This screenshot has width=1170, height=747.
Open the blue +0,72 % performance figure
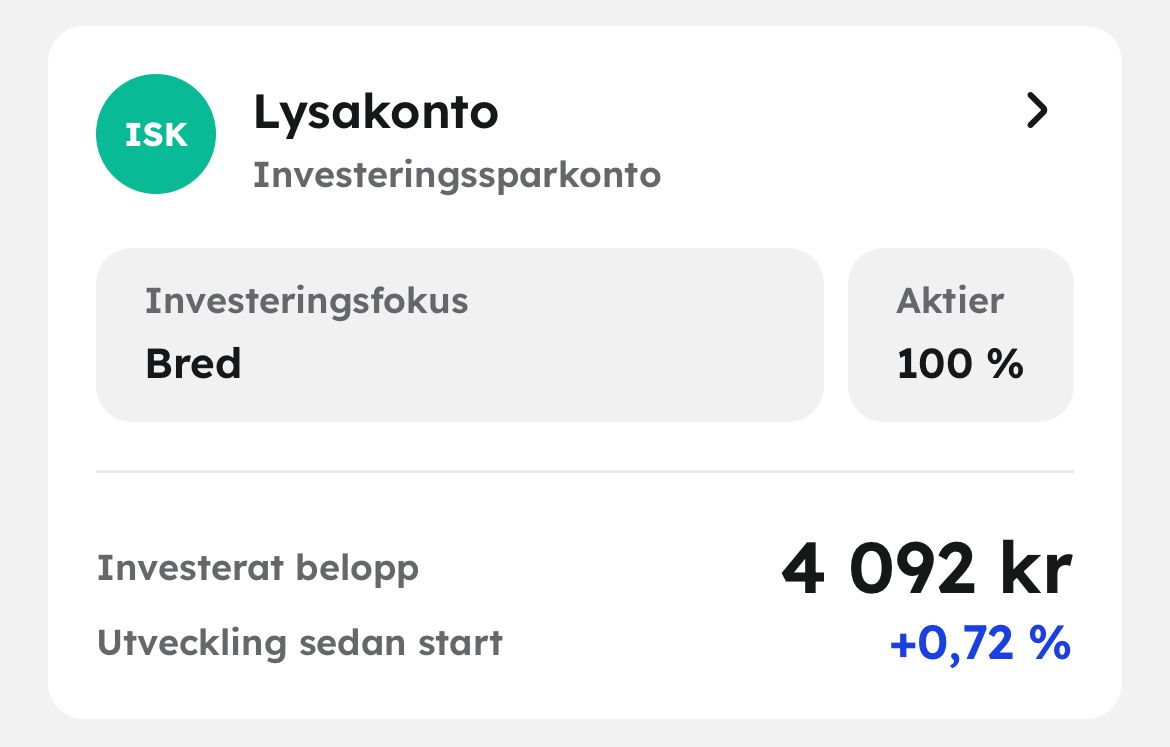(979, 644)
